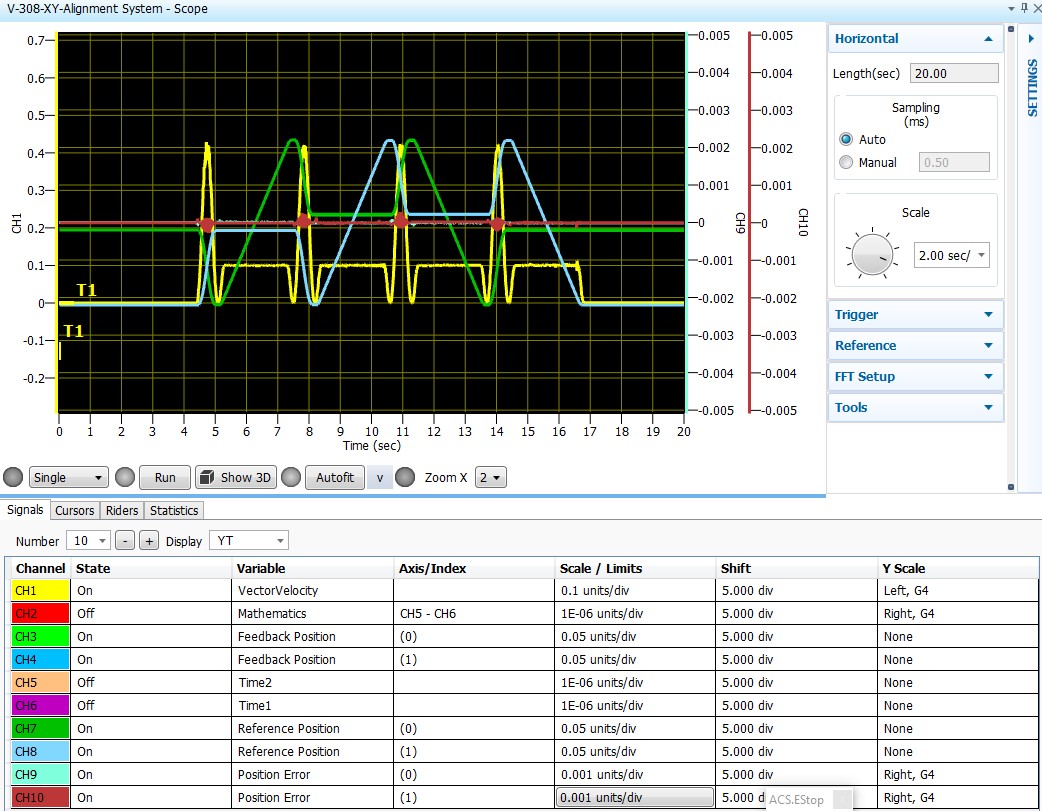Click the pin icon in title bar
1042x811 pixels.
1024,8
